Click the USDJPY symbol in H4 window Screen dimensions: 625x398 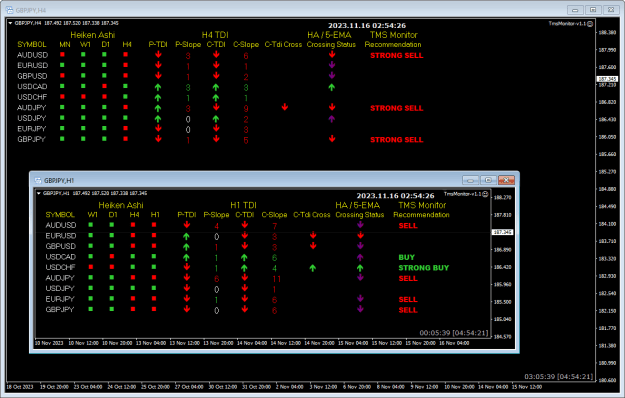click(x=31, y=118)
